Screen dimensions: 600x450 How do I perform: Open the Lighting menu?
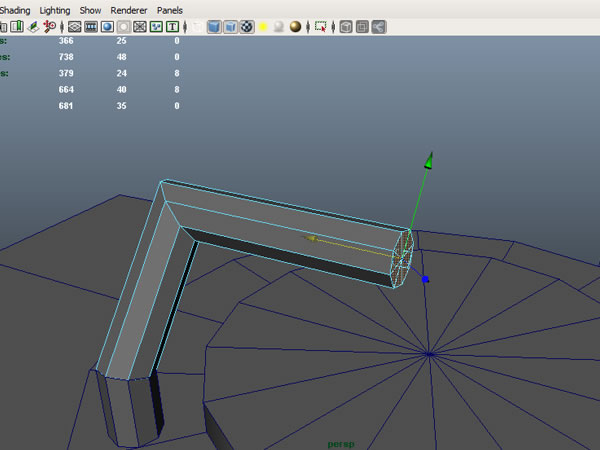click(55, 9)
